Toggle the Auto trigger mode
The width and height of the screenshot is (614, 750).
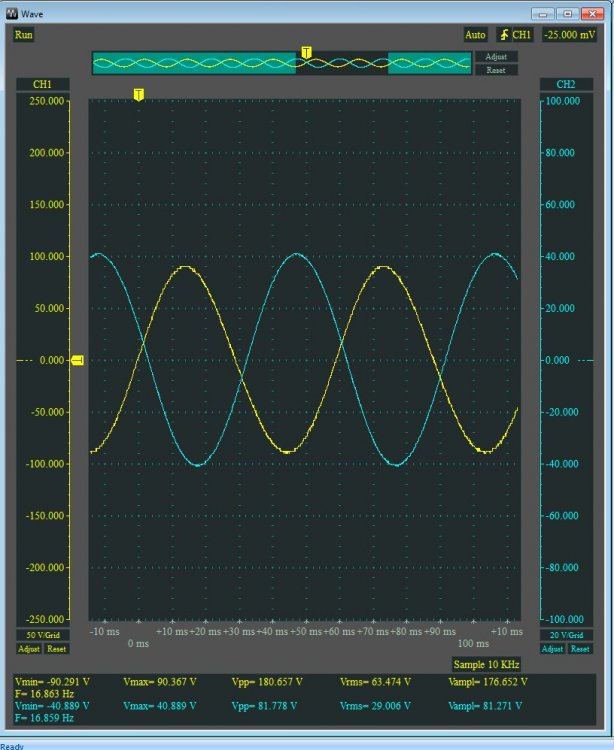[x=475, y=34]
